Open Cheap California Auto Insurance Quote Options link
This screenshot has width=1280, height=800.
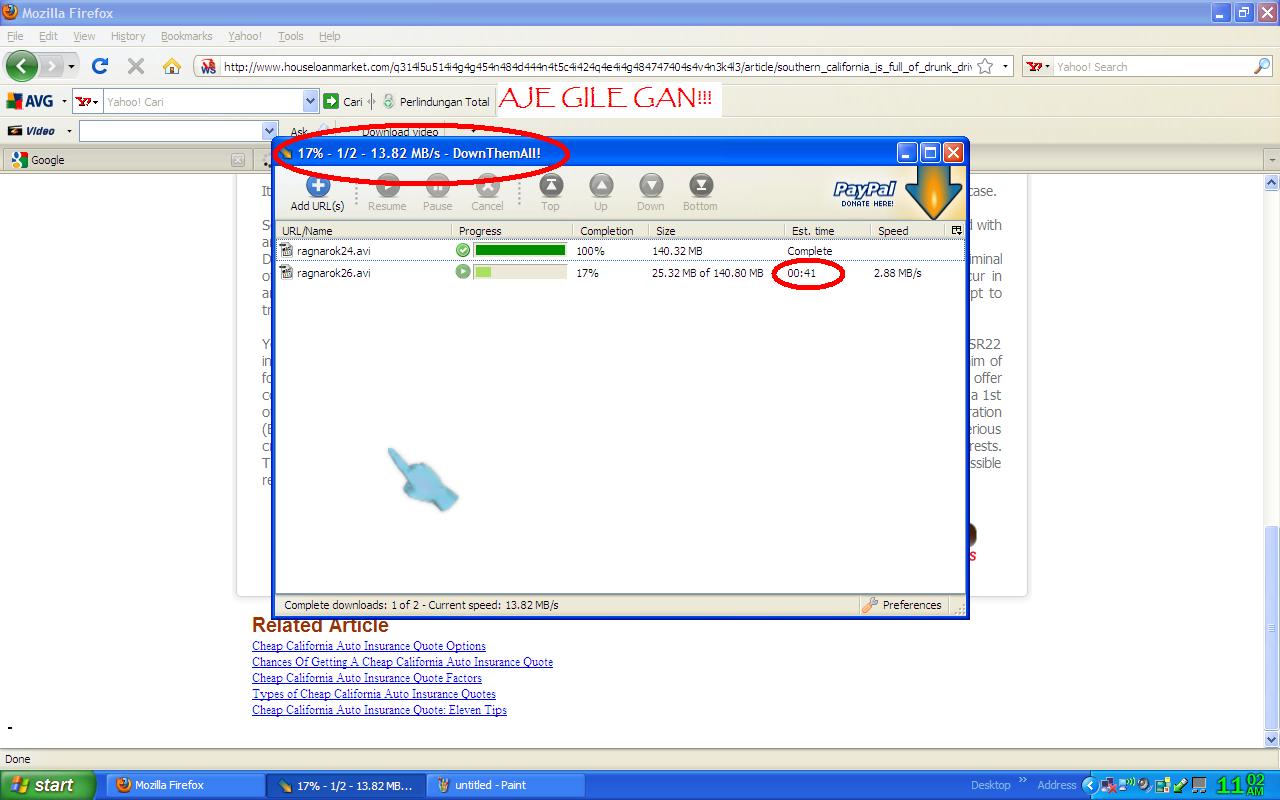[369, 646]
